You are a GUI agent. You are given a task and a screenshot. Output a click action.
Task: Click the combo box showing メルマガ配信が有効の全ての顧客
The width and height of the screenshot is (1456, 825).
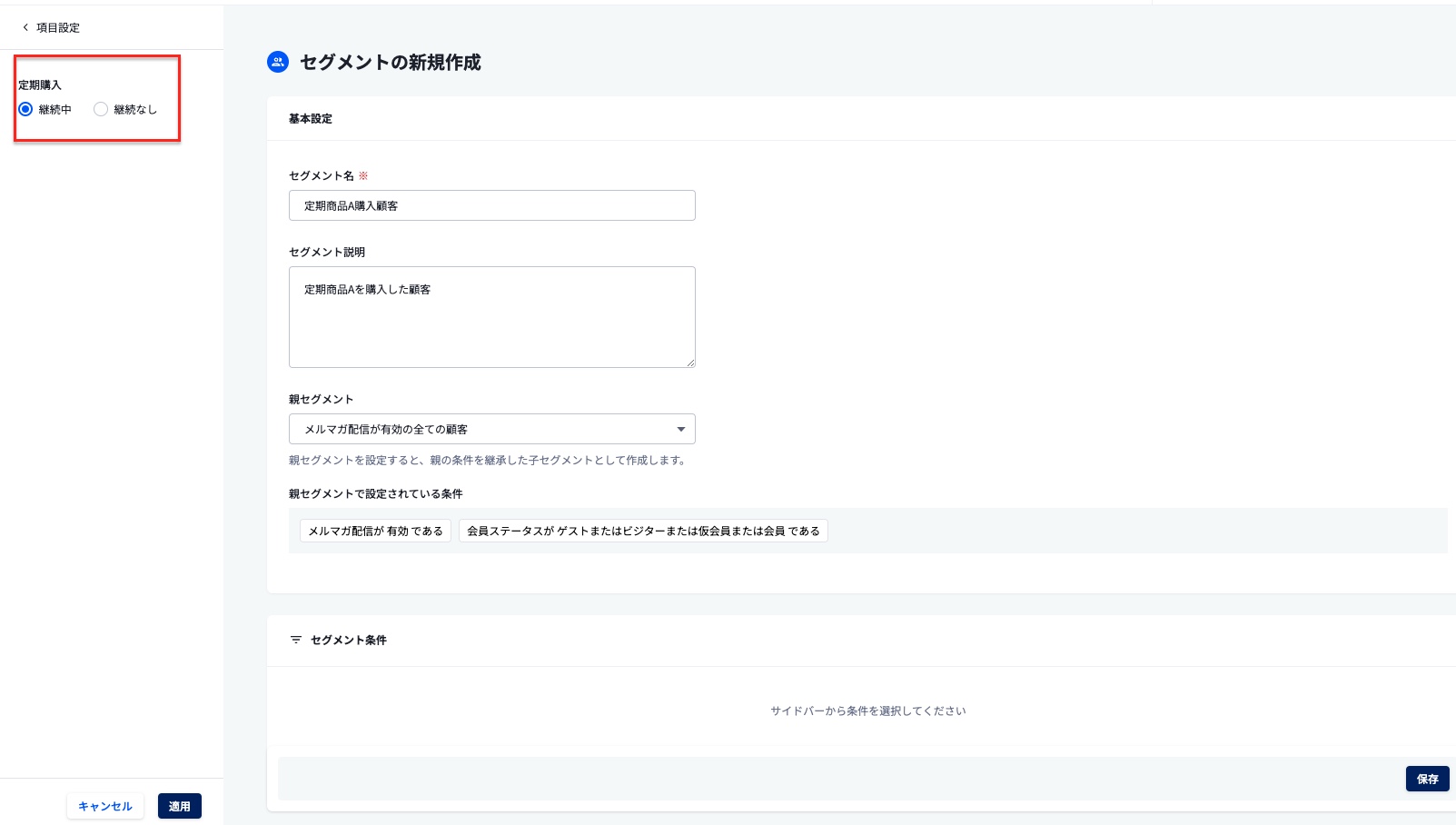click(490, 428)
